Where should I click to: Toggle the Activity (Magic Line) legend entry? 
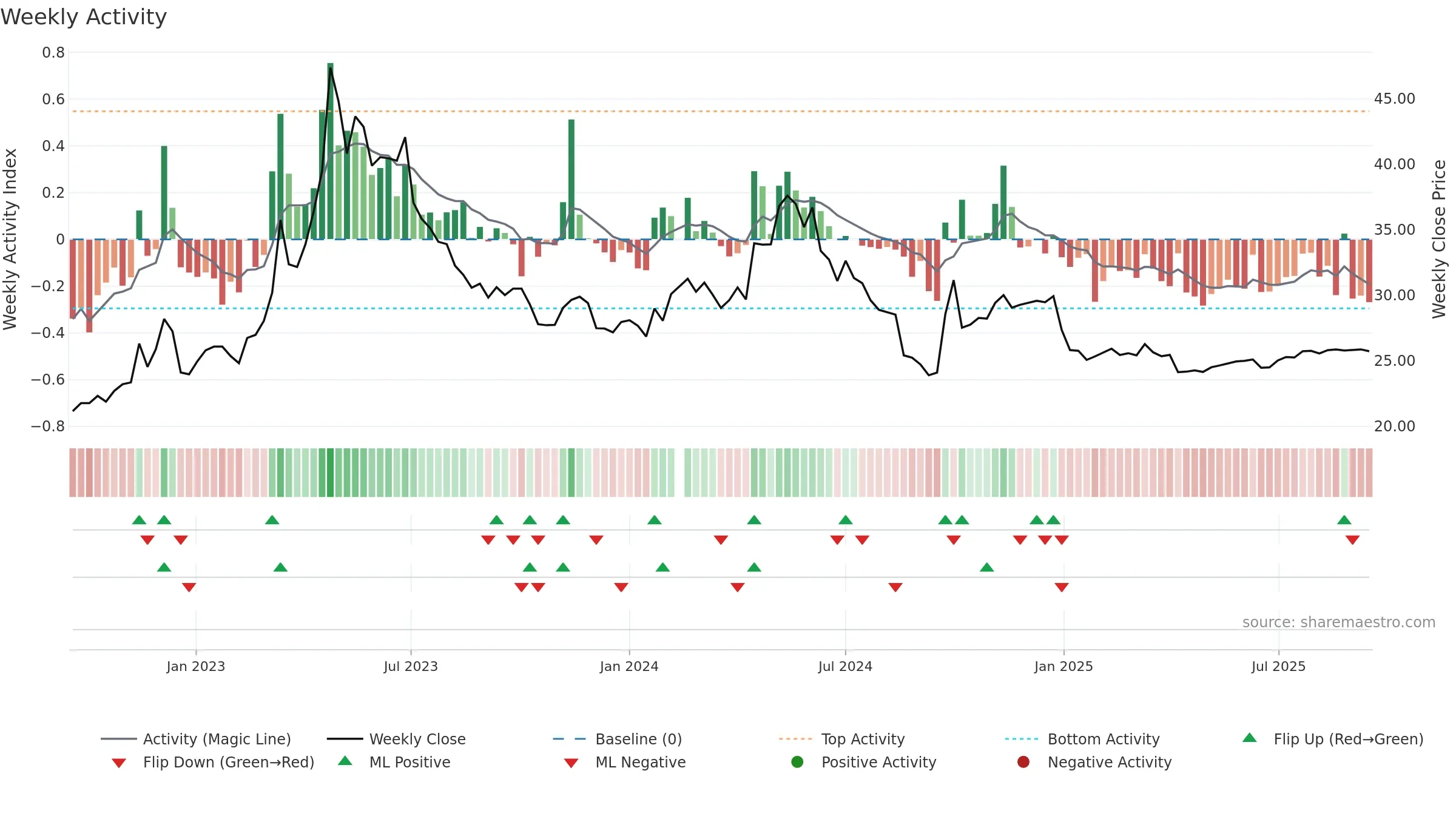196,739
